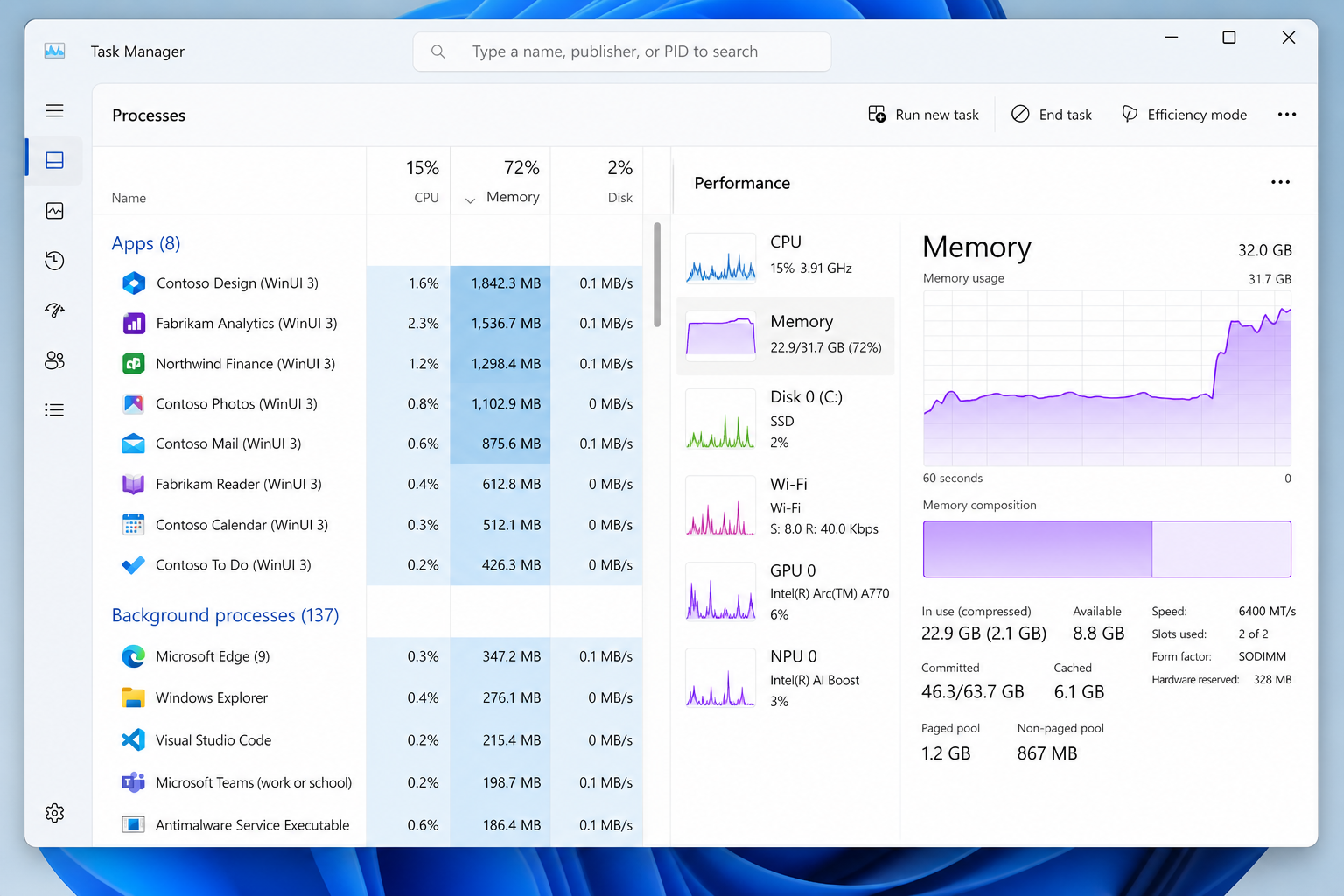Collapse the Background processes (137) group
Screen dimensions: 1344x896
225,615
